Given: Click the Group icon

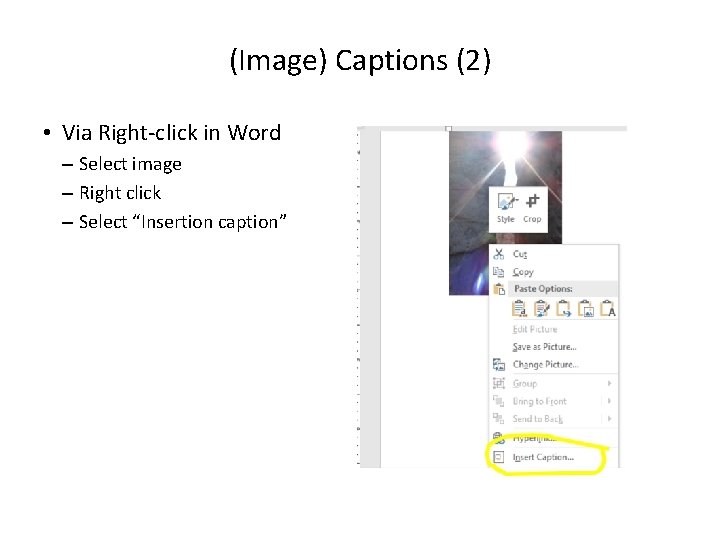Looking at the screenshot, I should click(499, 383).
